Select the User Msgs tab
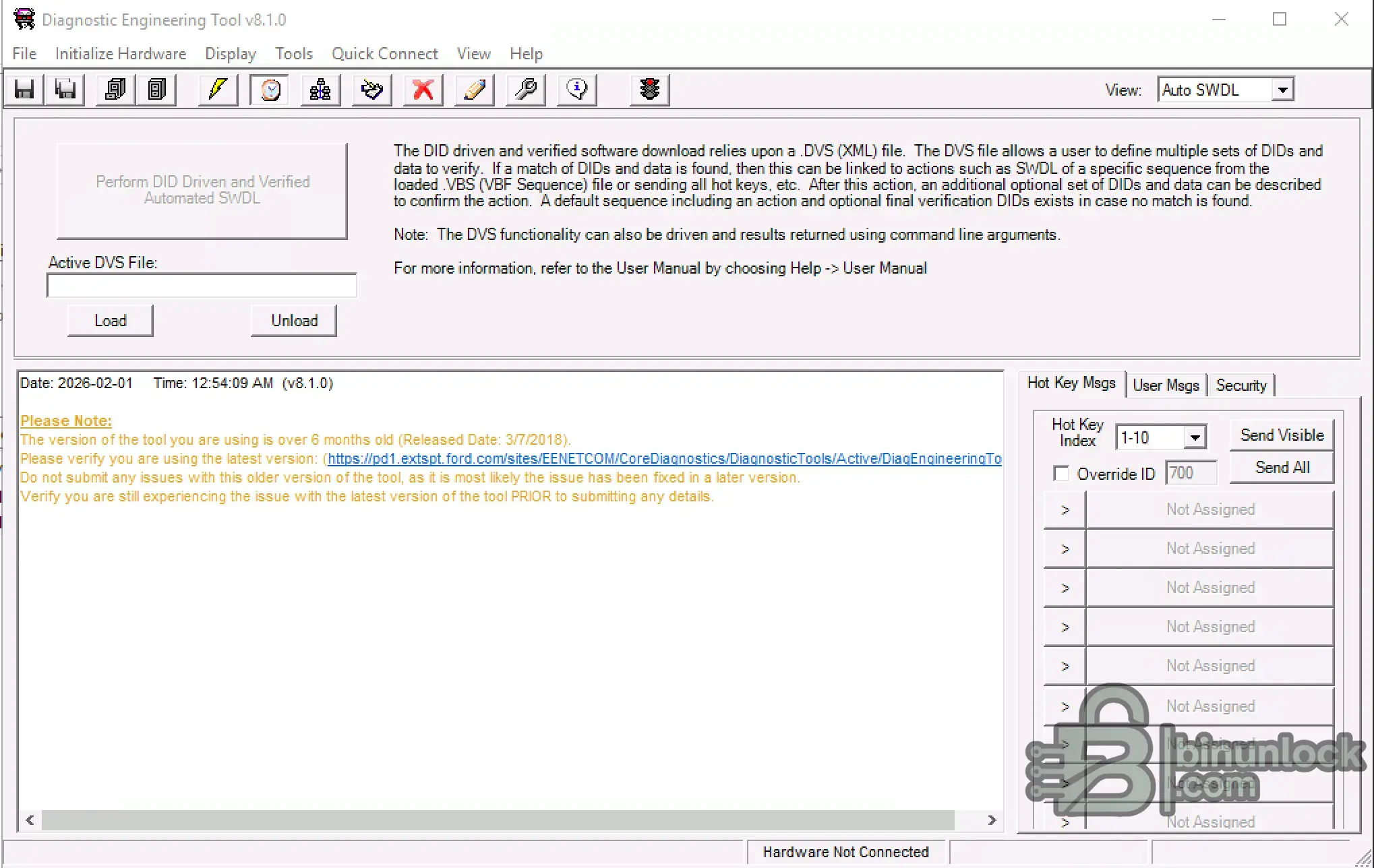Screen dimensions: 1374x868 [x=1166, y=384]
